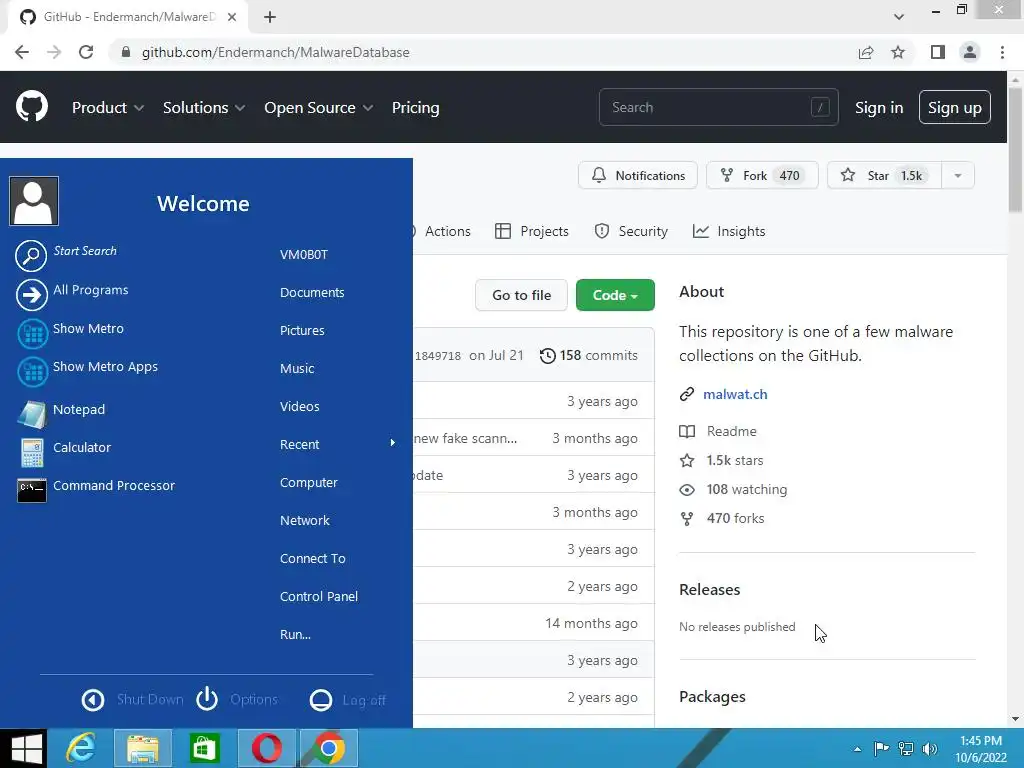Viewport: 1024px width, 768px height.
Task: Open File Explorer from taskbar
Action: tap(143, 748)
